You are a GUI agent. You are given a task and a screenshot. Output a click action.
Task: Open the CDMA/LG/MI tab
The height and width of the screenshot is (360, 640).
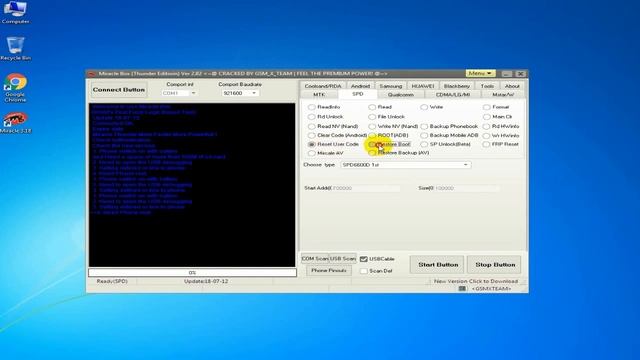(453, 95)
